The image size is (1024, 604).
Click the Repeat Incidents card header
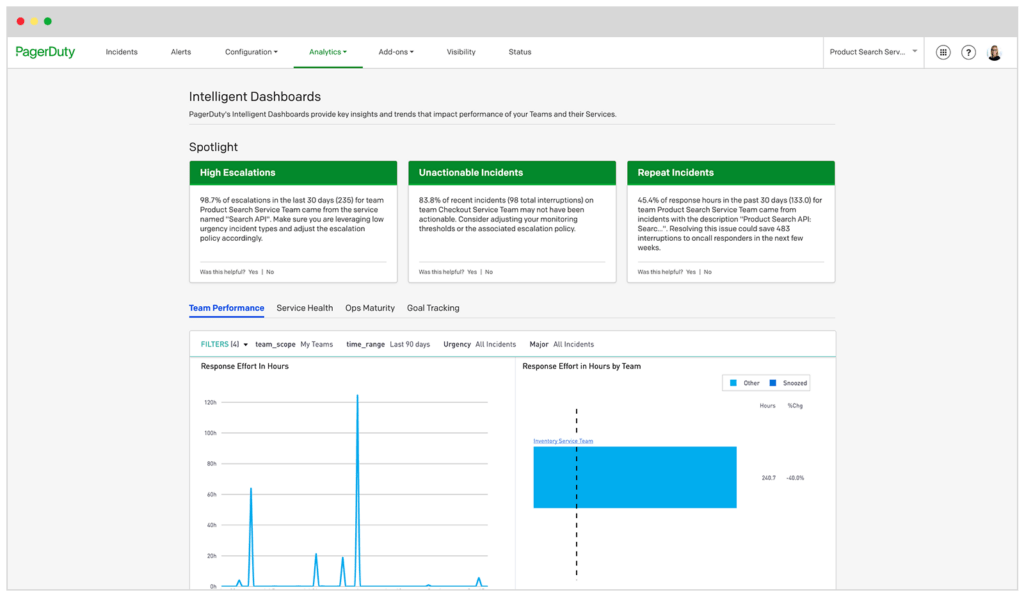(731, 173)
